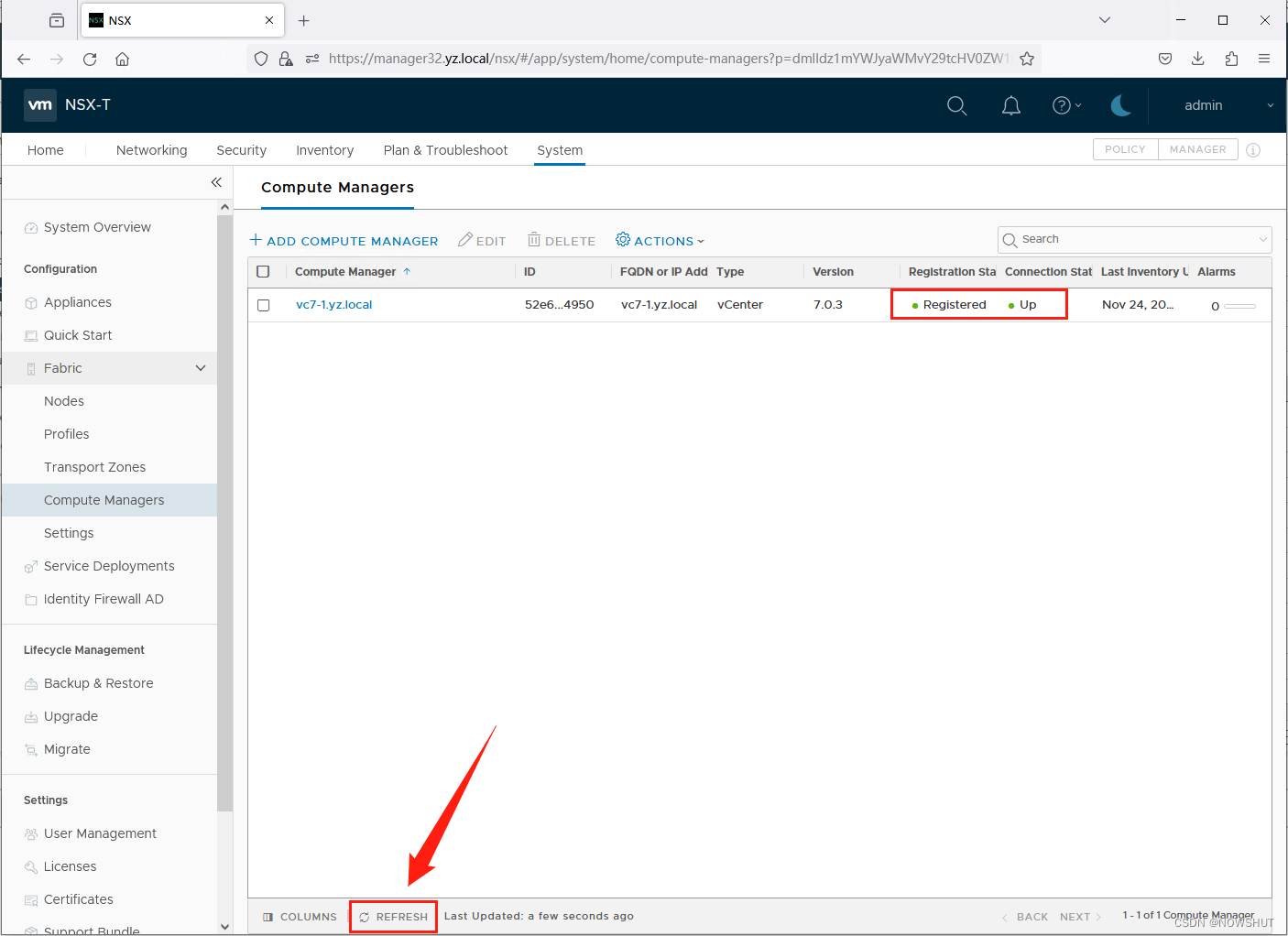This screenshot has height=936, width=1288.
Task: Open the Plan & Troubleshoot tab
Action: click(x=445, y=150)
